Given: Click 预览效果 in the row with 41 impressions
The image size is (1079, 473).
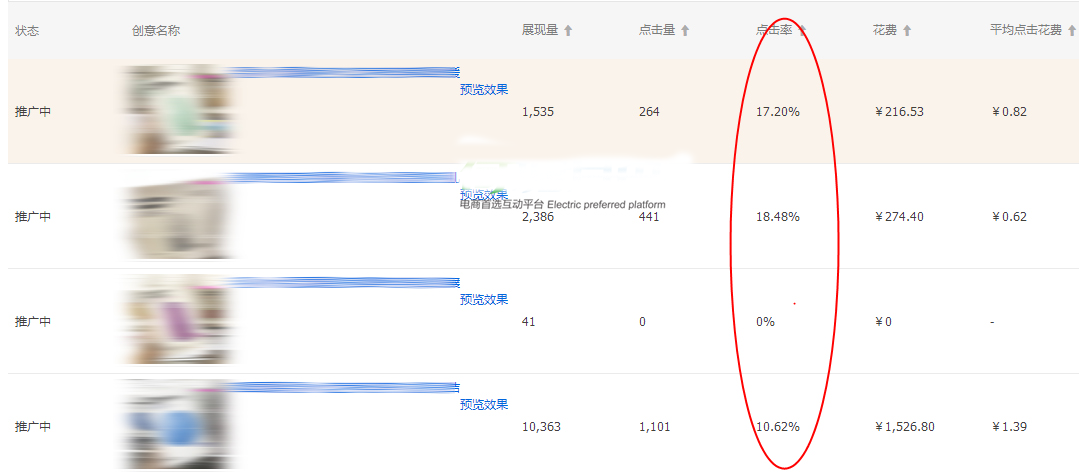Looking at the screenshot, I should tap(484, 299).
